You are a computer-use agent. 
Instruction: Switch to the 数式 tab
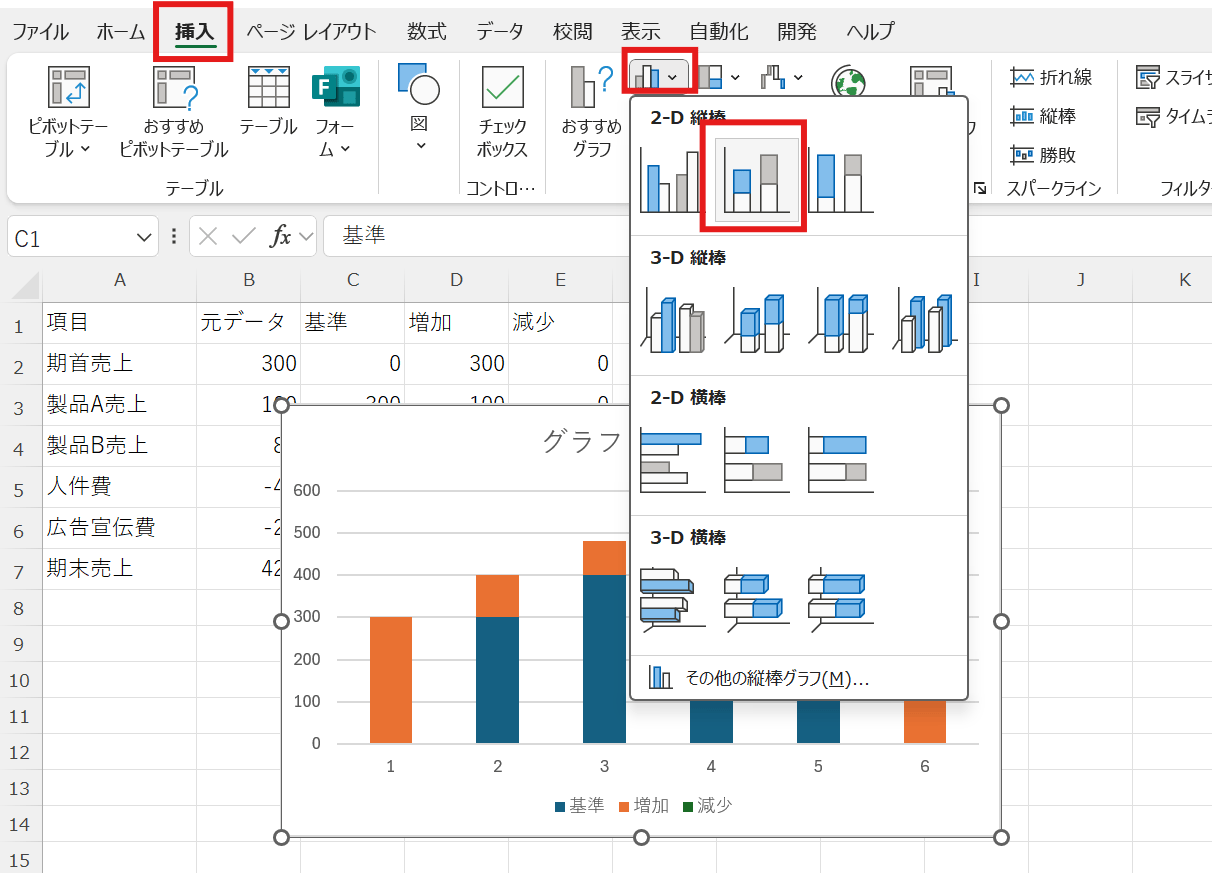click(427, 31)
